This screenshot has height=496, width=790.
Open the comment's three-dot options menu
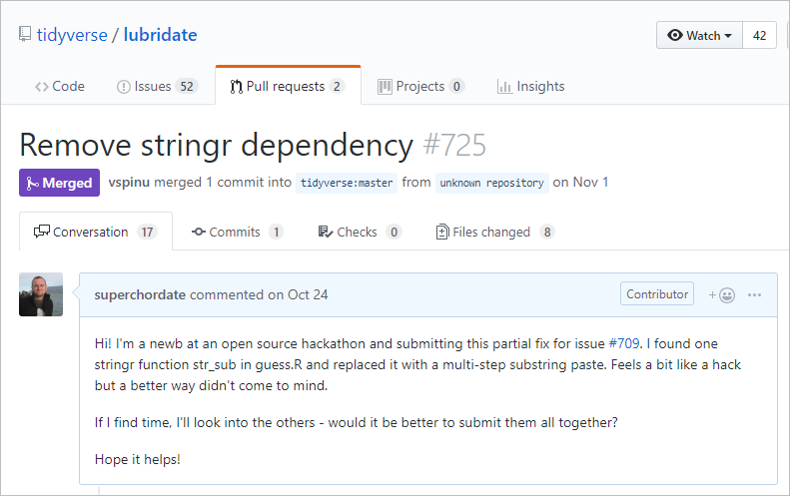click(755, 295)
